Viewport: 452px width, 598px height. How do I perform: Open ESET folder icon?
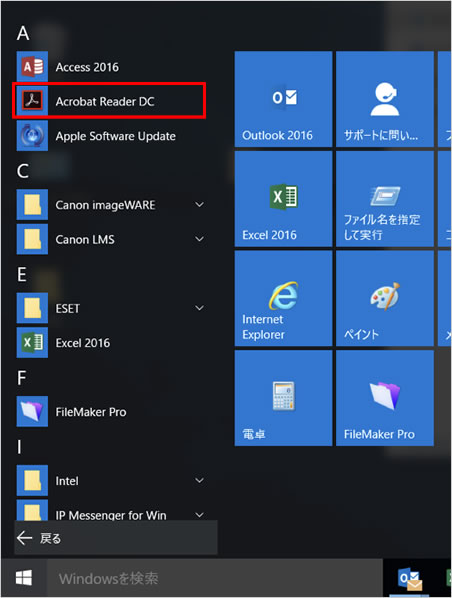tap(32, 308)
